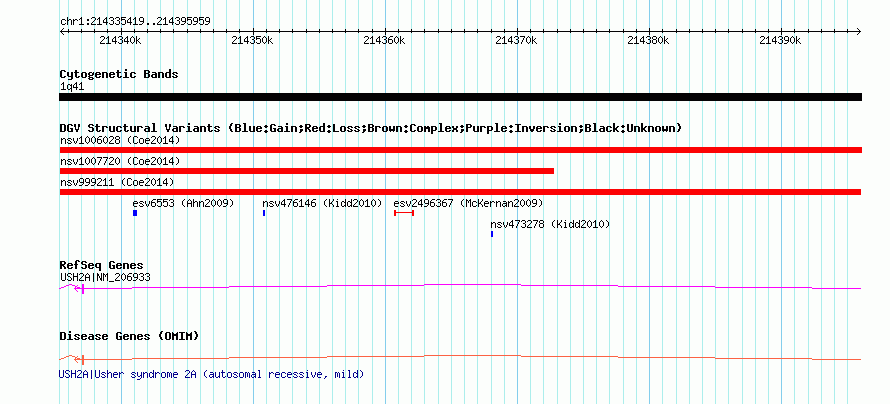The width and height of the screenshot is (890, 404).
Task: Click the 214350k ruler tick label
Action: 253,40
